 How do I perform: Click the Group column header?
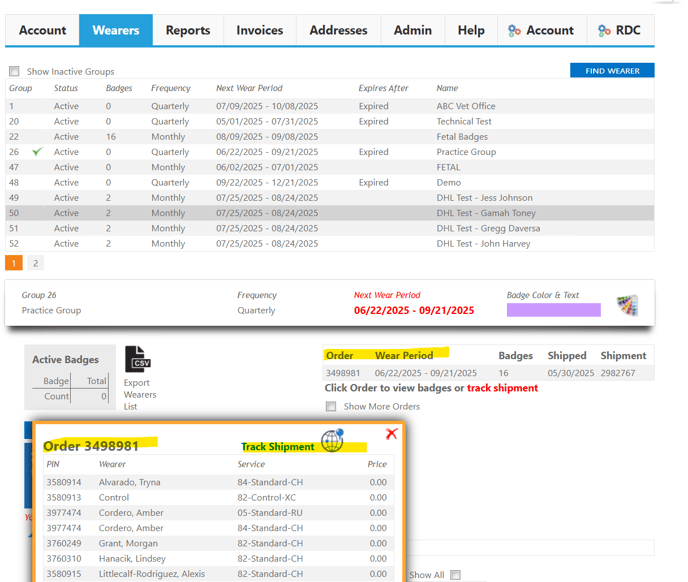coord(21,88)
